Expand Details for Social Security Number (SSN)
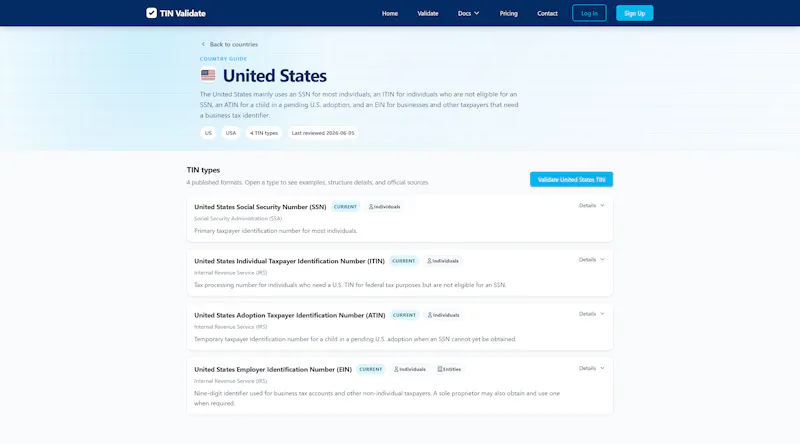This screenshot has height=444, width=800. tap(591, 206)
